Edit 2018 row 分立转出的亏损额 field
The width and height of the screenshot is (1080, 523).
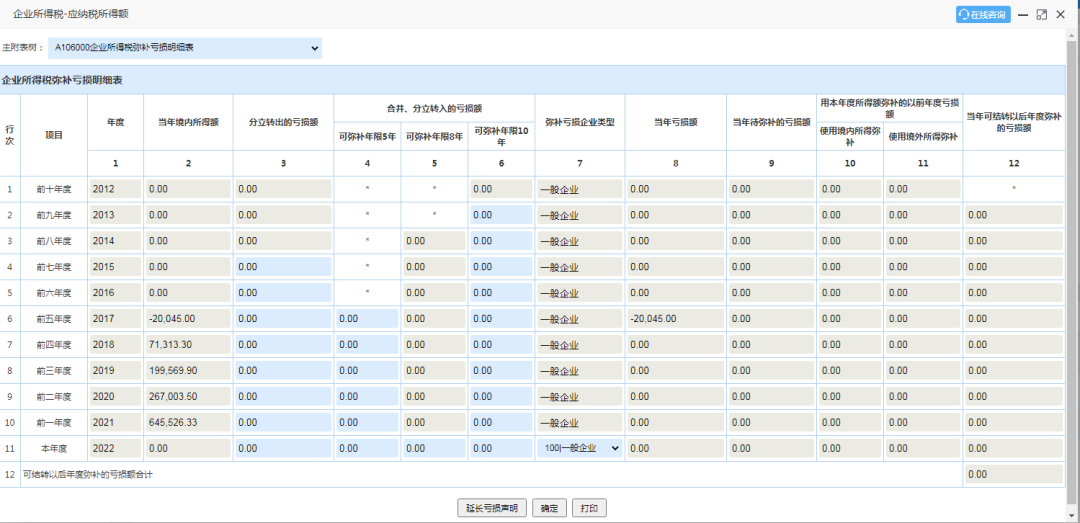(283, 345)
